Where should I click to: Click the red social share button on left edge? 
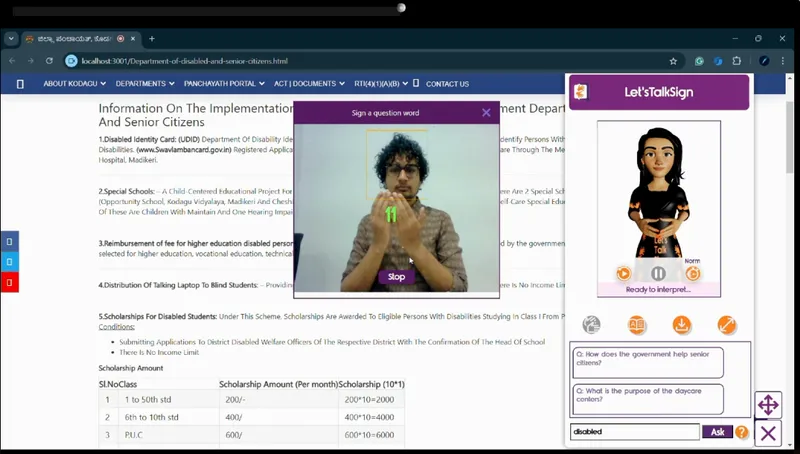click(9, 282)
